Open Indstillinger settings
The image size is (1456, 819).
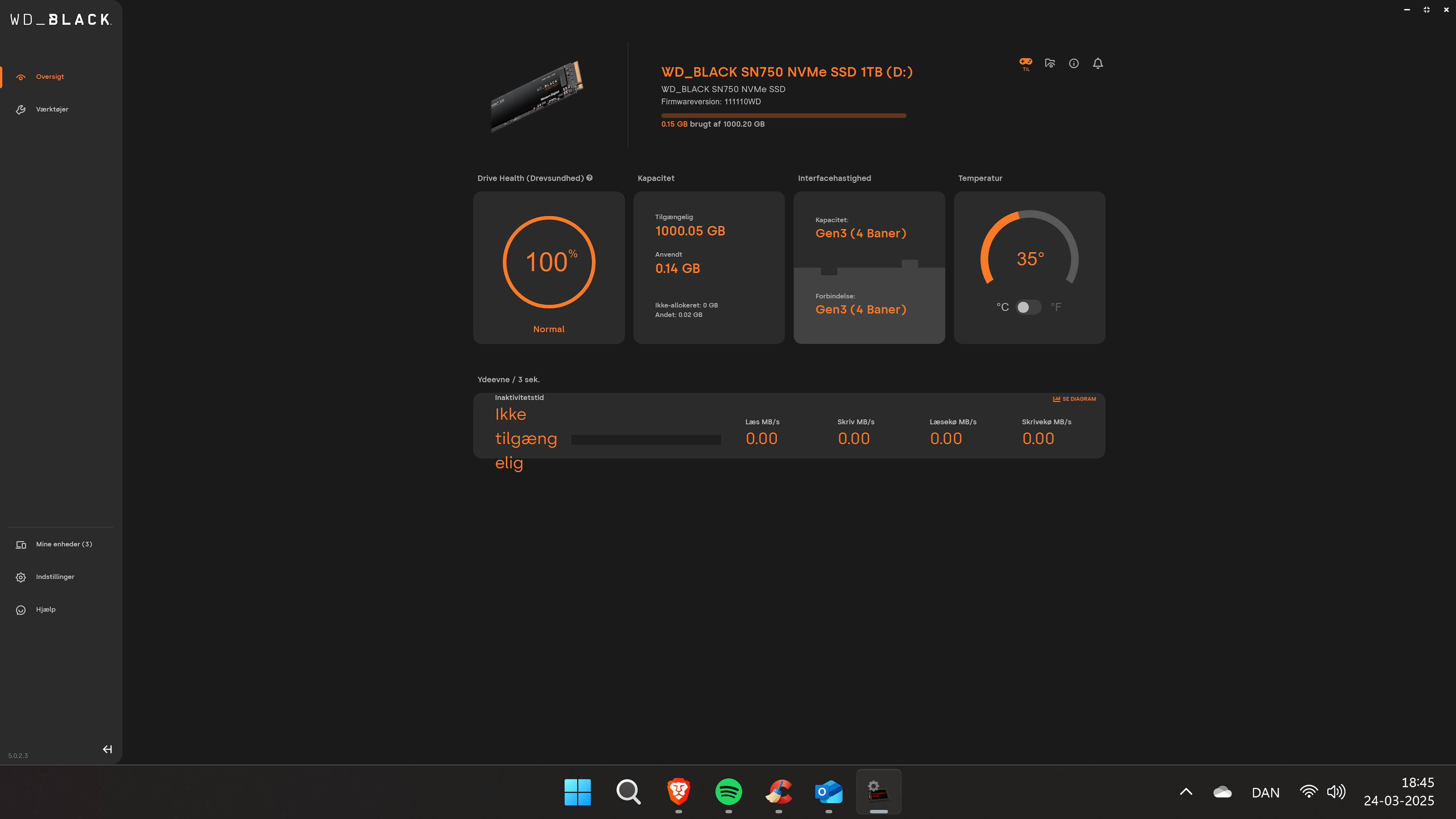tap(55, 577)
